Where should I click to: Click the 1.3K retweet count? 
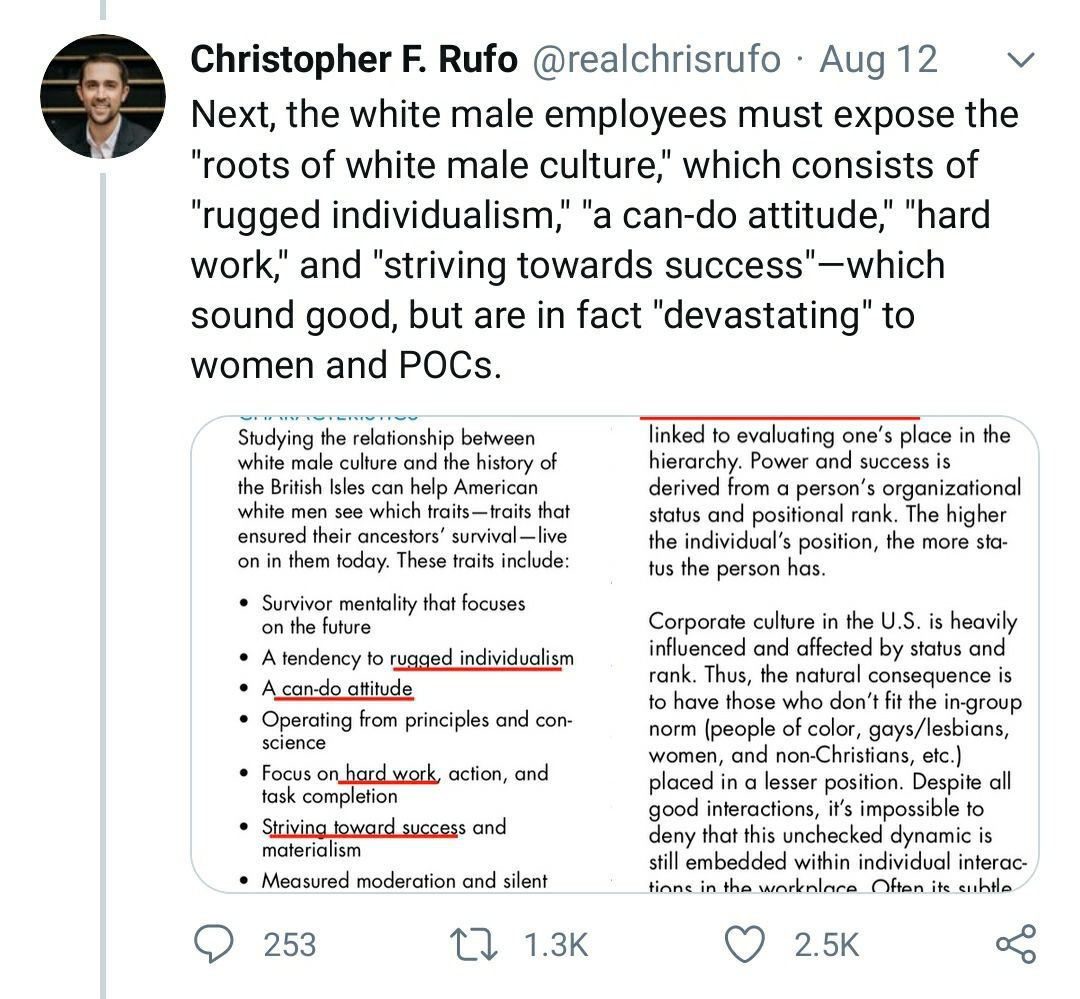coord(557,944)
